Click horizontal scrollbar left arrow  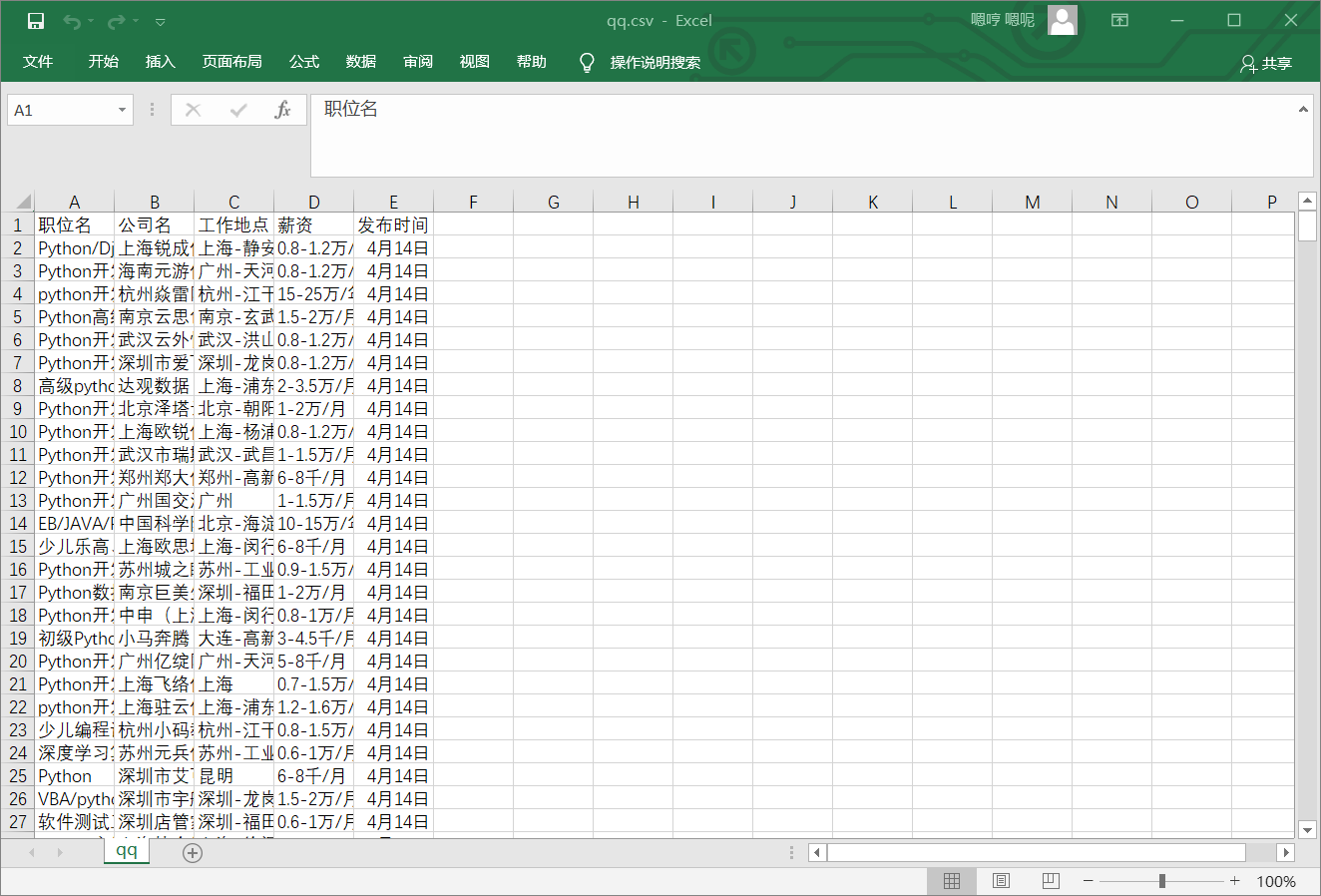(x=817, y=853)
